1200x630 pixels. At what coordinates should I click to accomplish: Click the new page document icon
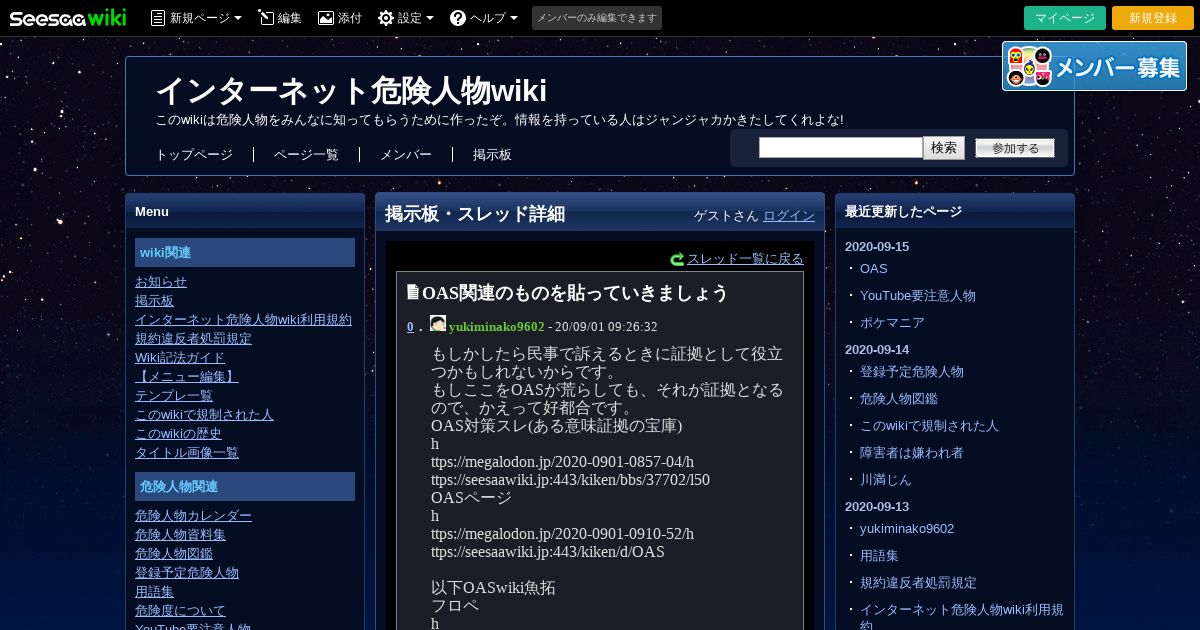pyautogui.click(x=158, y=18)
